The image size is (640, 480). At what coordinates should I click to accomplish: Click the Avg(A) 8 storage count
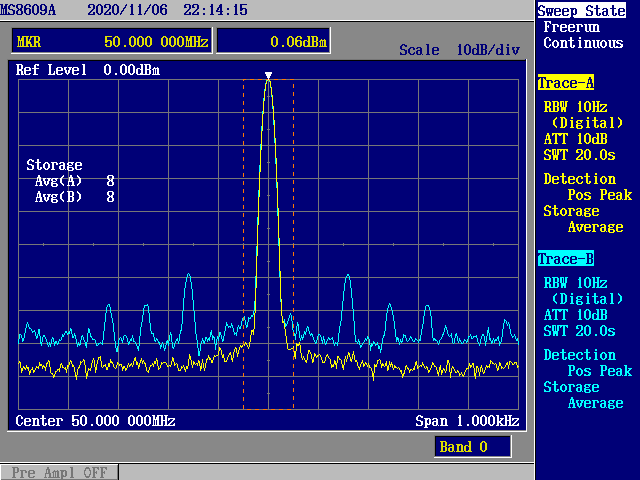coord(74,181)
